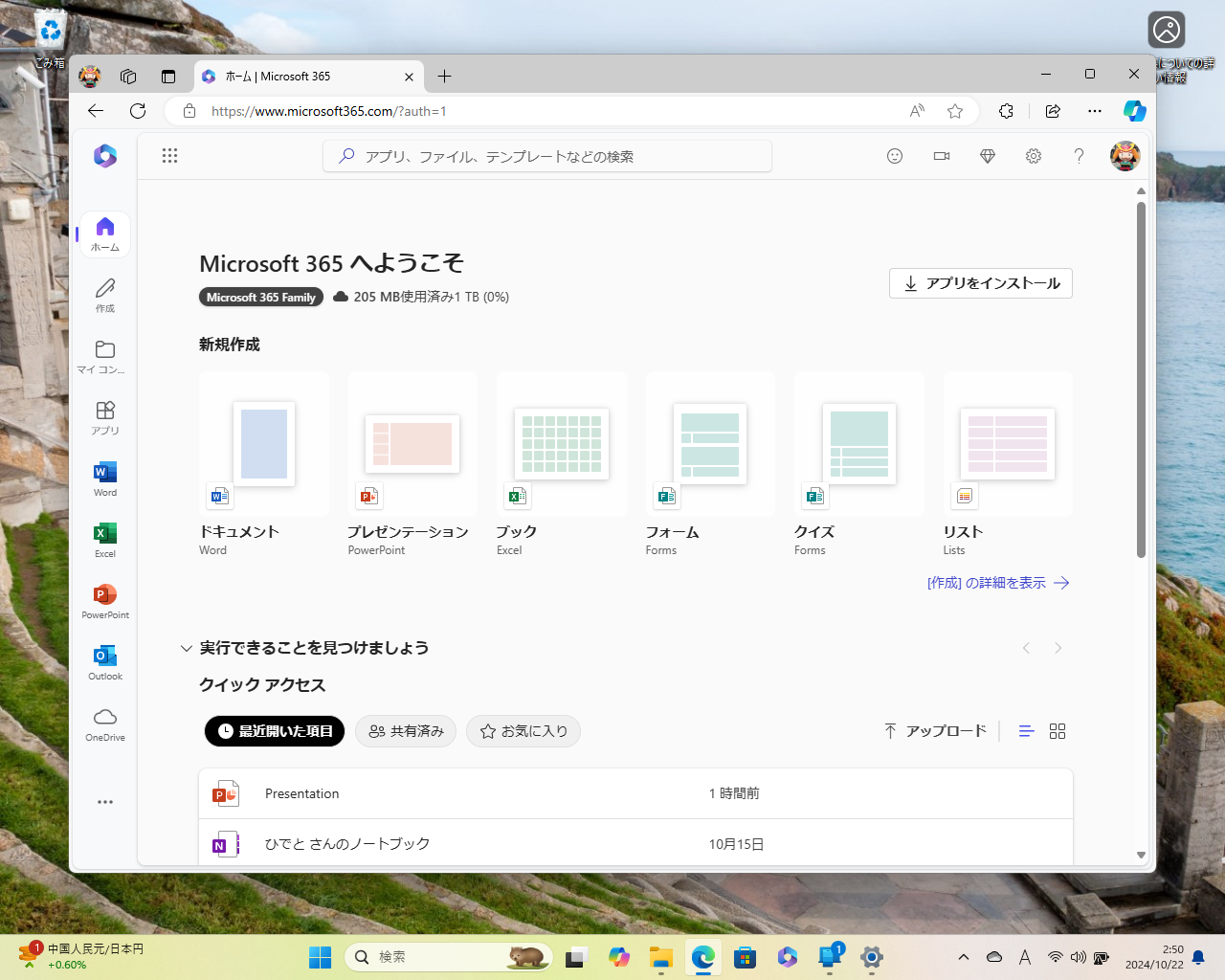Screen dimensions: 1225x980
Task: Show お気に入り items only
Action: [x=523, y=730]
